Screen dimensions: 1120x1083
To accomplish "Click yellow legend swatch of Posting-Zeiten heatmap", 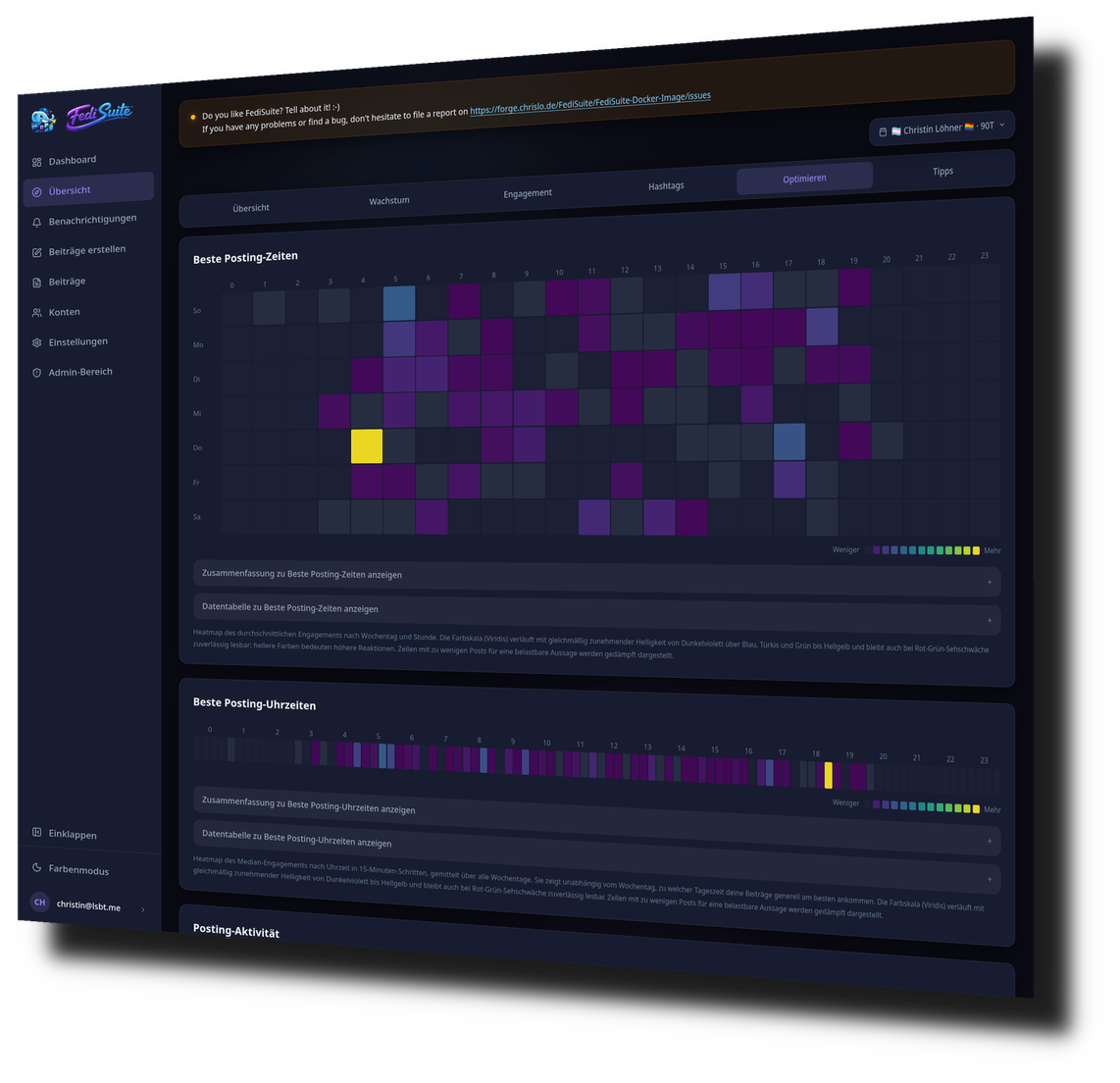I will (976, 550).
